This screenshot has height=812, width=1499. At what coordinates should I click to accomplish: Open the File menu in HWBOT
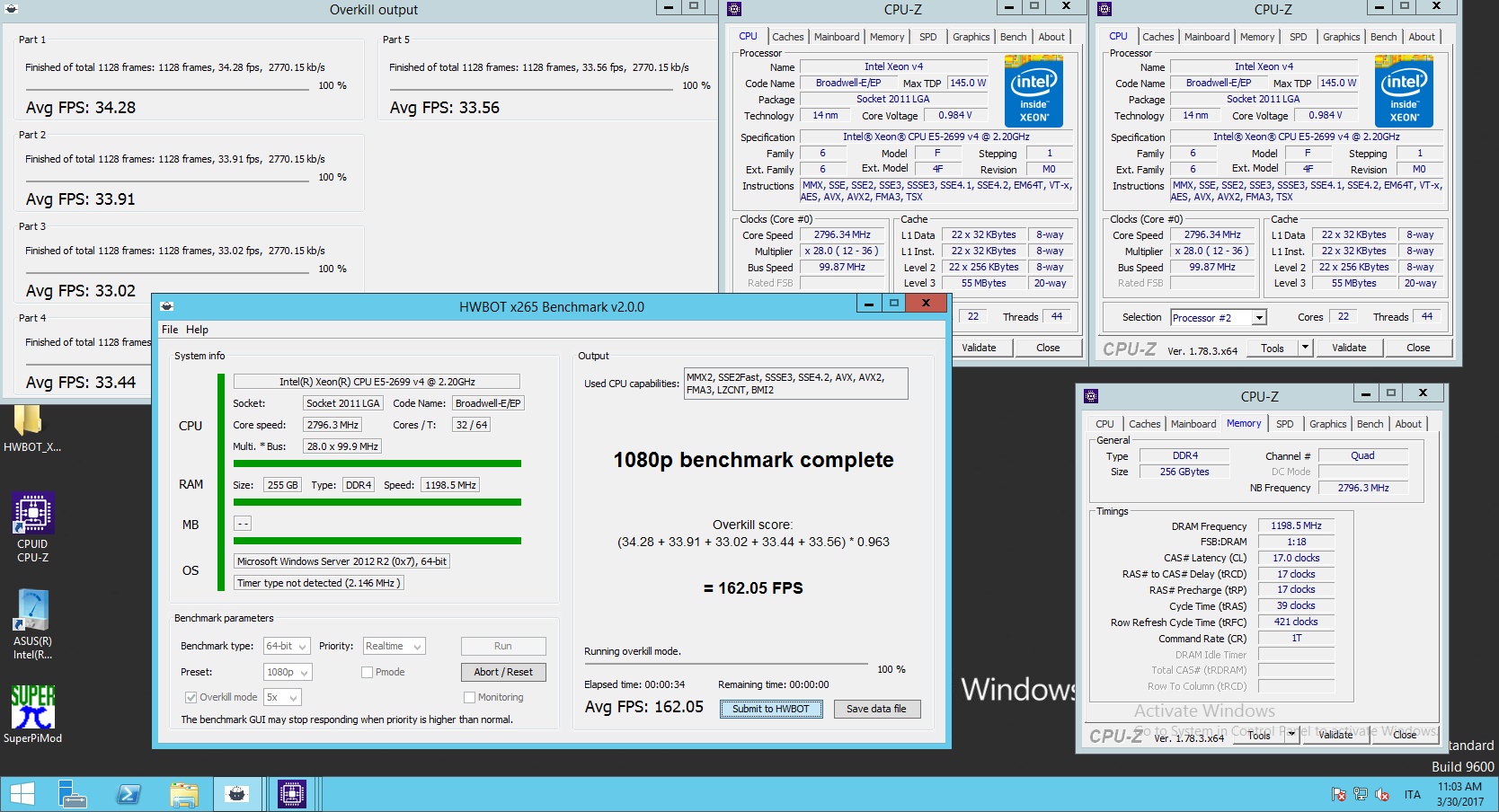click(x=170, y=330)
